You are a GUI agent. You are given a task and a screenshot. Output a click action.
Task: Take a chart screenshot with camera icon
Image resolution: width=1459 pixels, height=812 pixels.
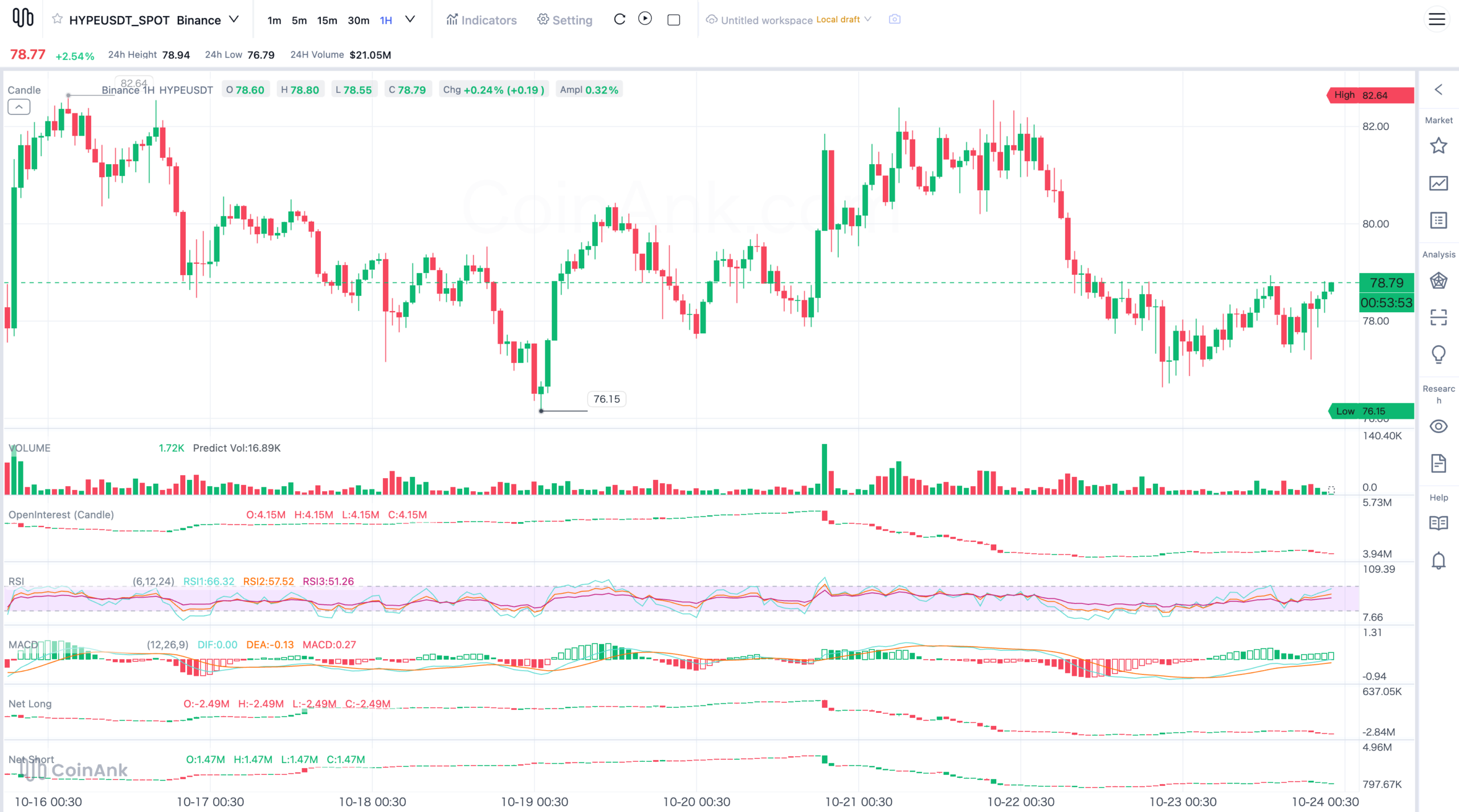click(x=895, y=19)
